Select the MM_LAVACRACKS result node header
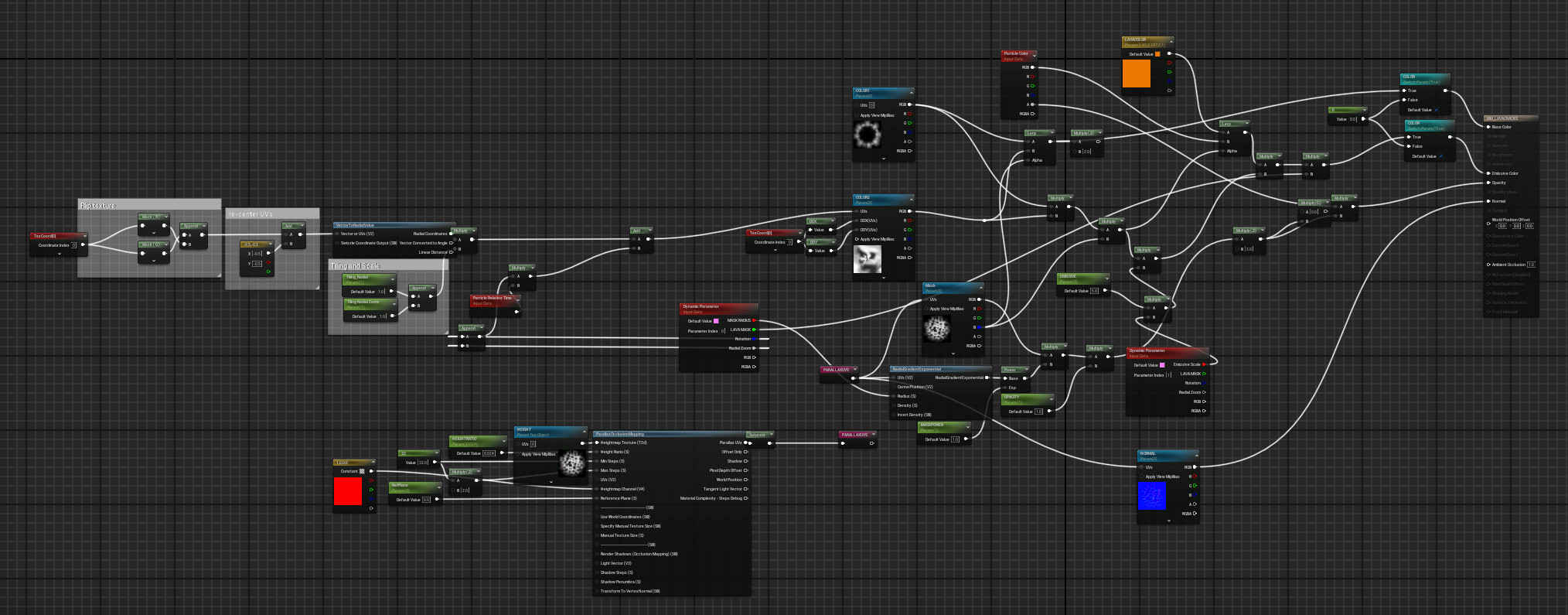This screenshot has height=615, width=1568. coord(1511,118)
